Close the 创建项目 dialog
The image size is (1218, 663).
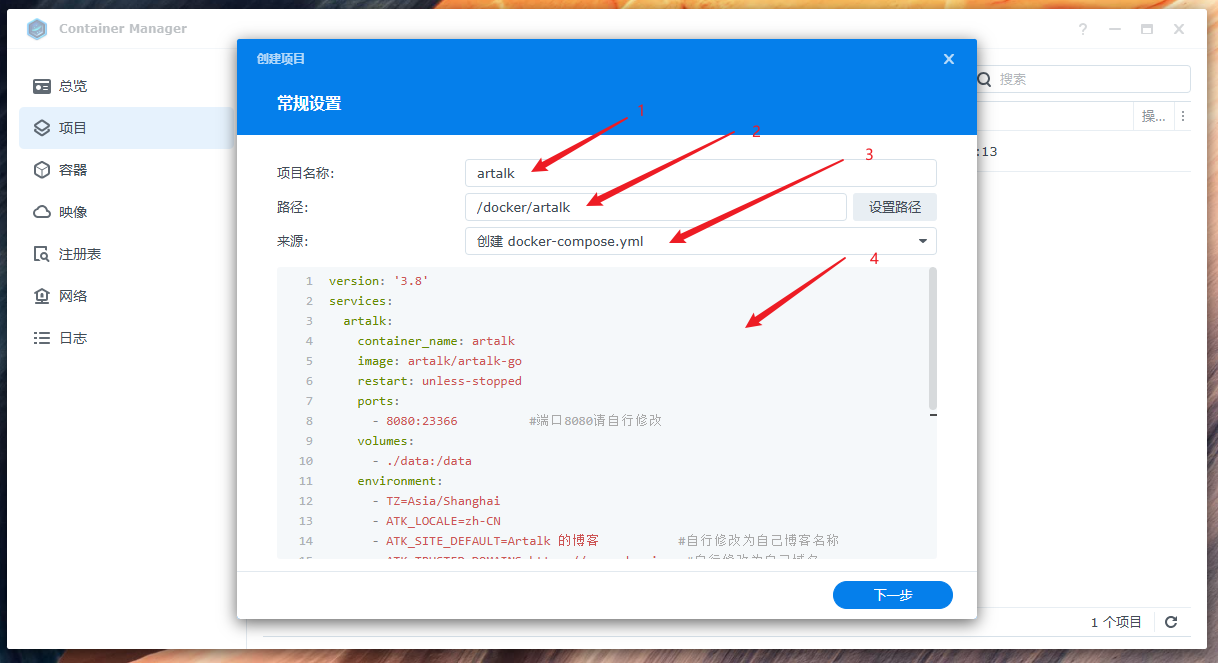[x=949, y=59]
